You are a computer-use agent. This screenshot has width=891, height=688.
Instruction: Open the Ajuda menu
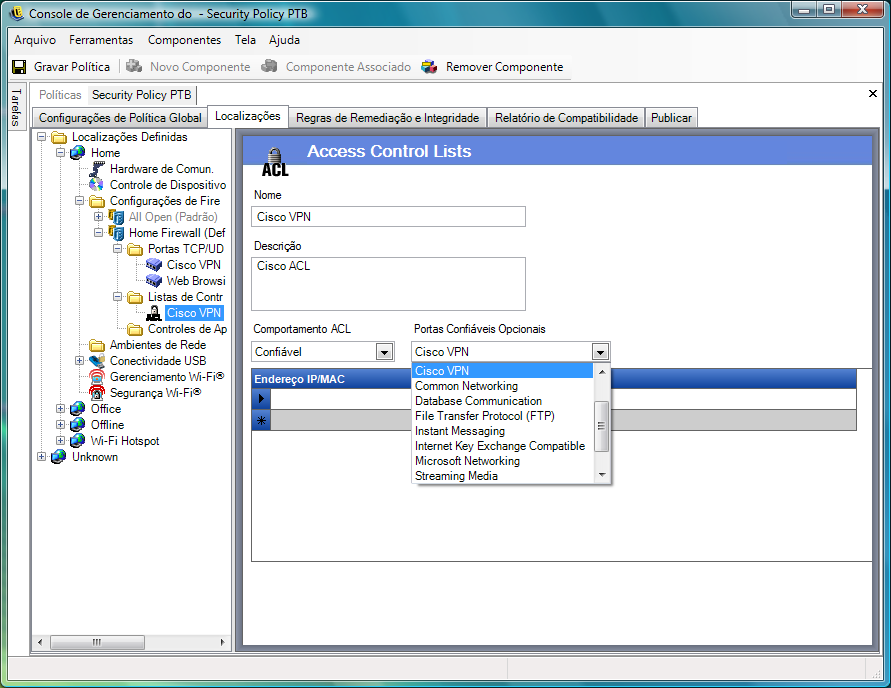(285, 40)
